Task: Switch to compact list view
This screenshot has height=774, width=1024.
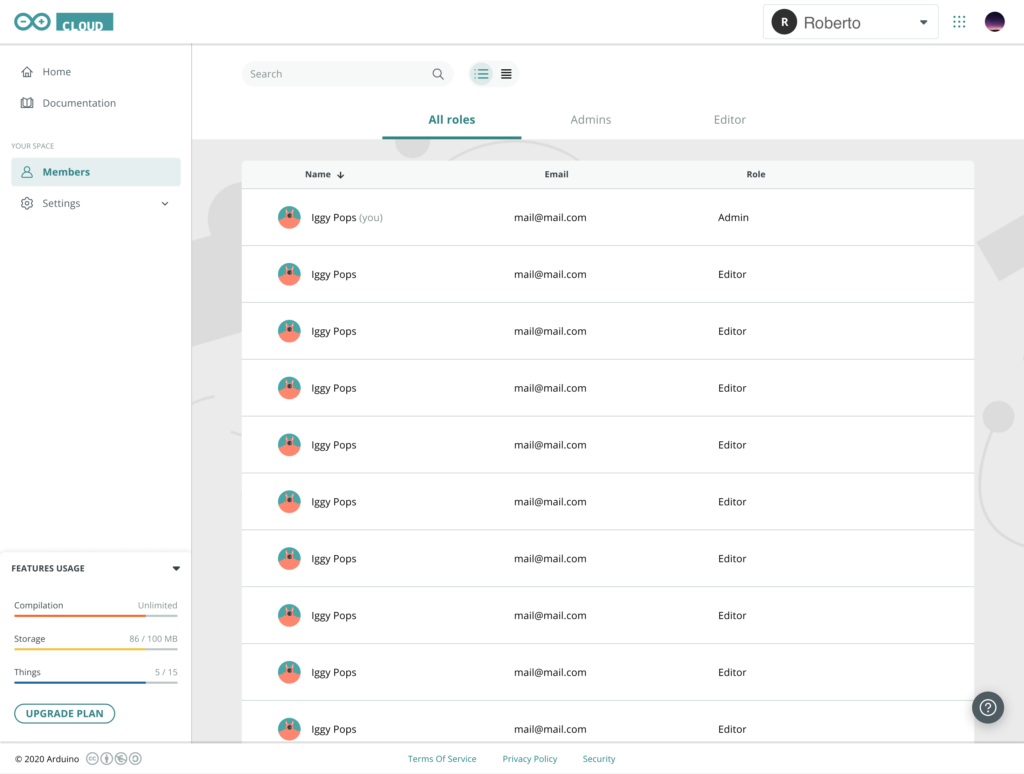Action: (506, 73)
